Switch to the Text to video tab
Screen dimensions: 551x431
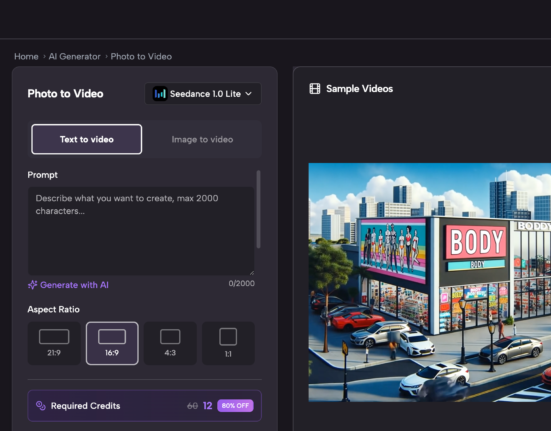[86, 139]
